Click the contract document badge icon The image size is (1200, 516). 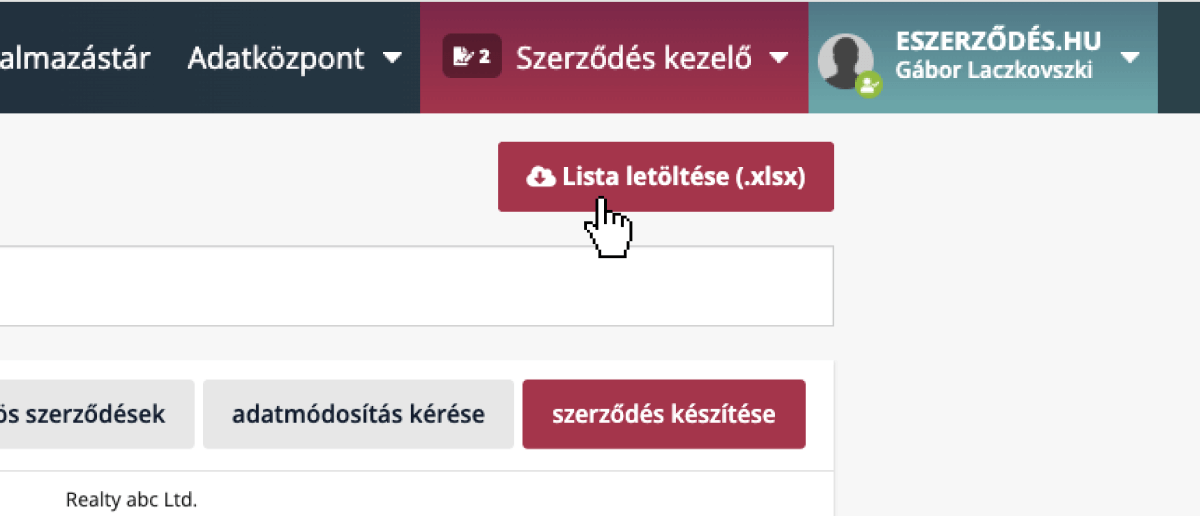[x=462, y=57]
